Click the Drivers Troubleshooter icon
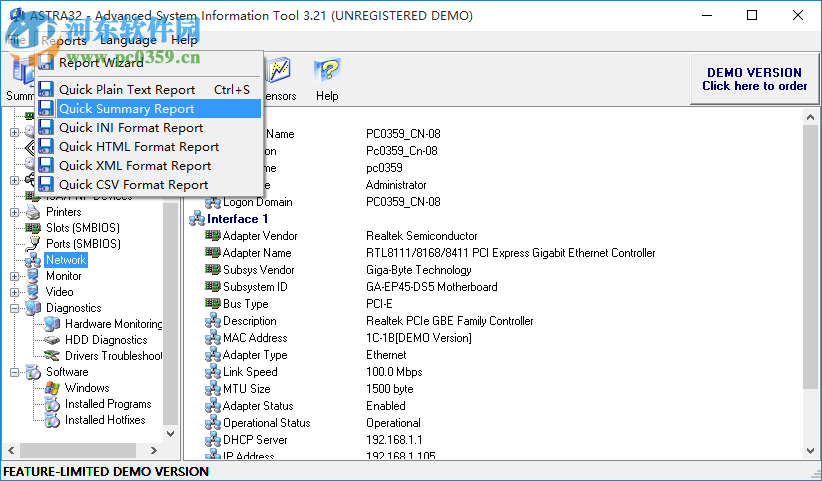The height and width of the screenshot is (481, 822). [52, 356]
